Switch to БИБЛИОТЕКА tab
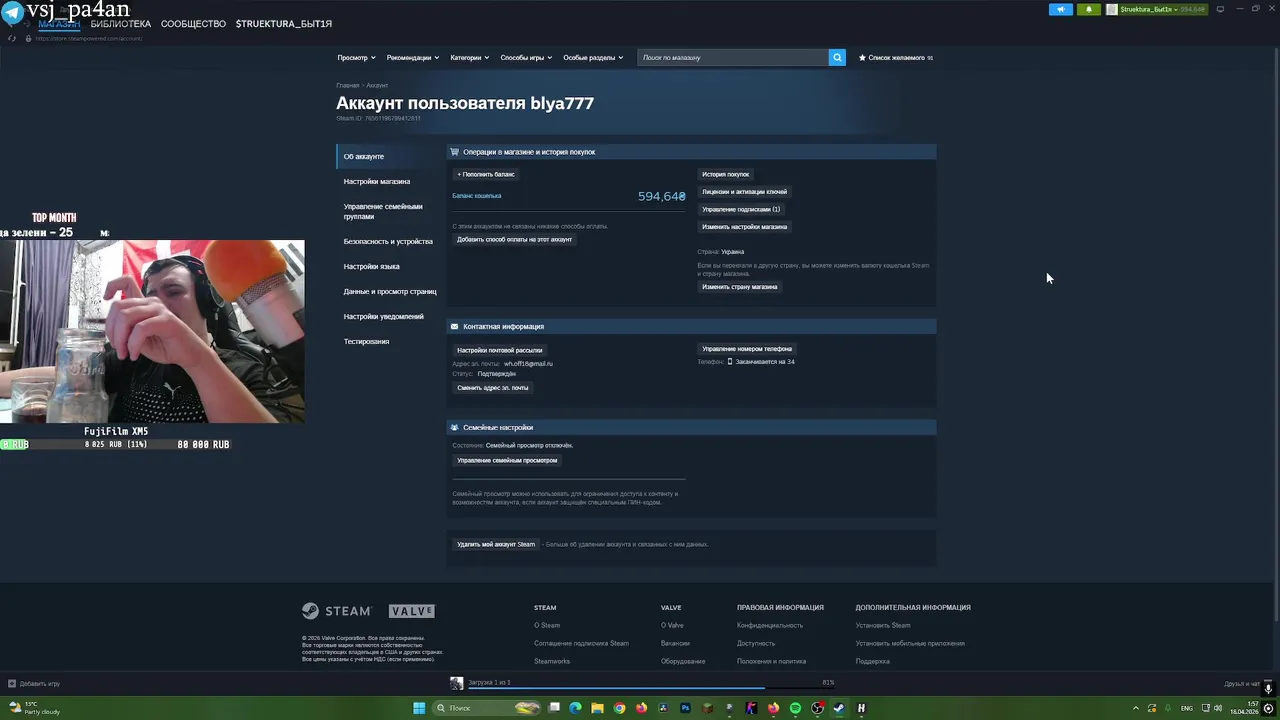The width and height of the screenshot is (1280, 720). (121, 23)
